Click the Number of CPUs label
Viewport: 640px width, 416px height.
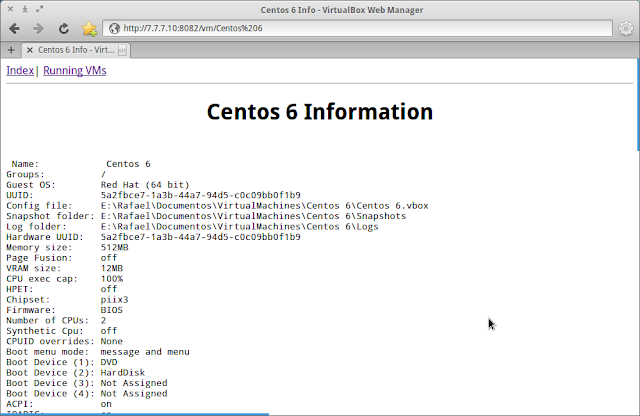(x=47, y=320)
